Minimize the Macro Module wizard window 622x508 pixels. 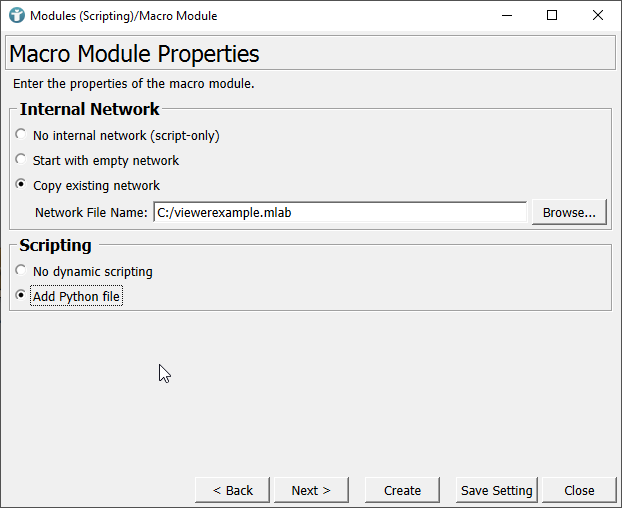506,15
